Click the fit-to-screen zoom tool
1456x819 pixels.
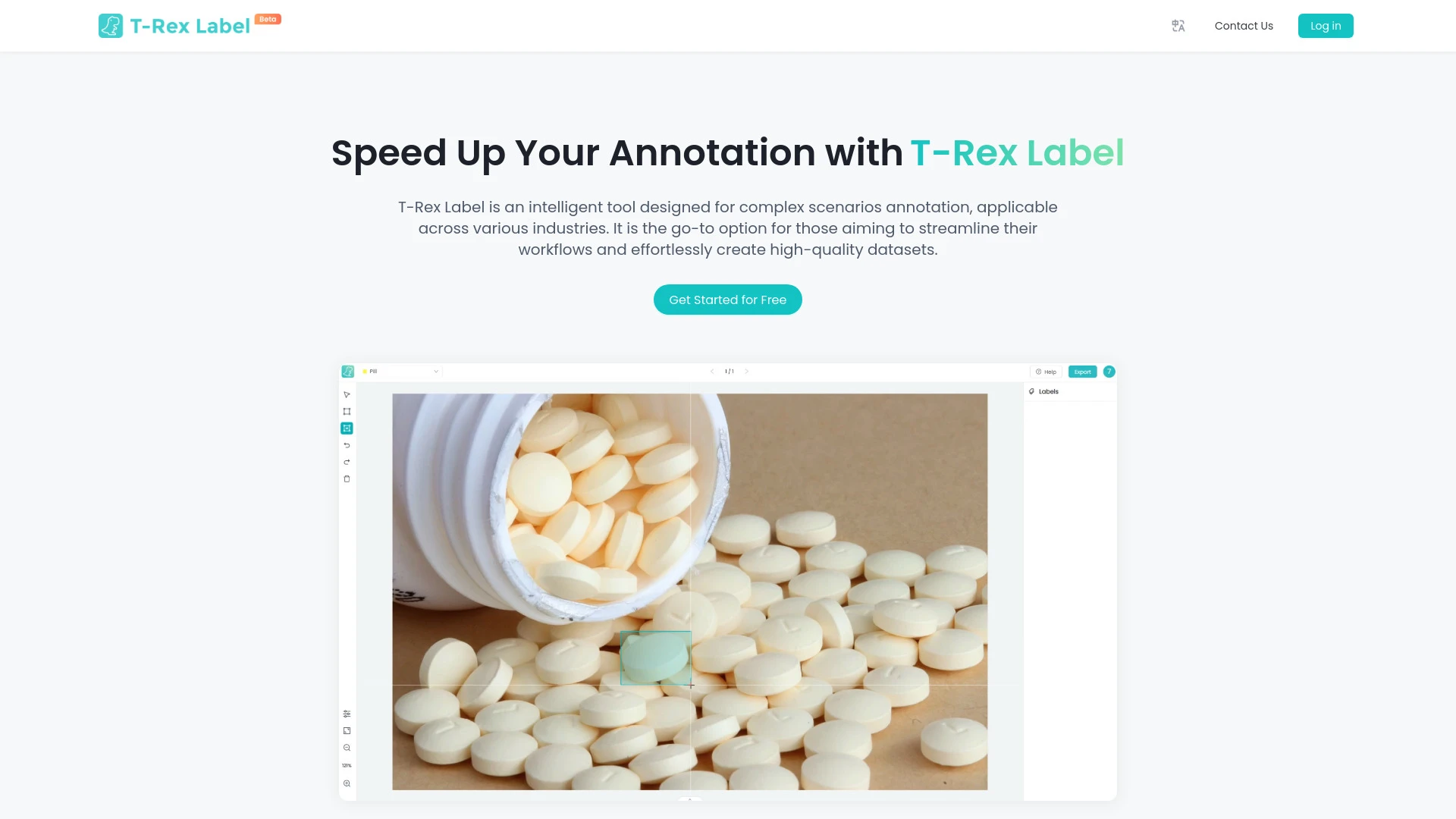click(347, 731)
